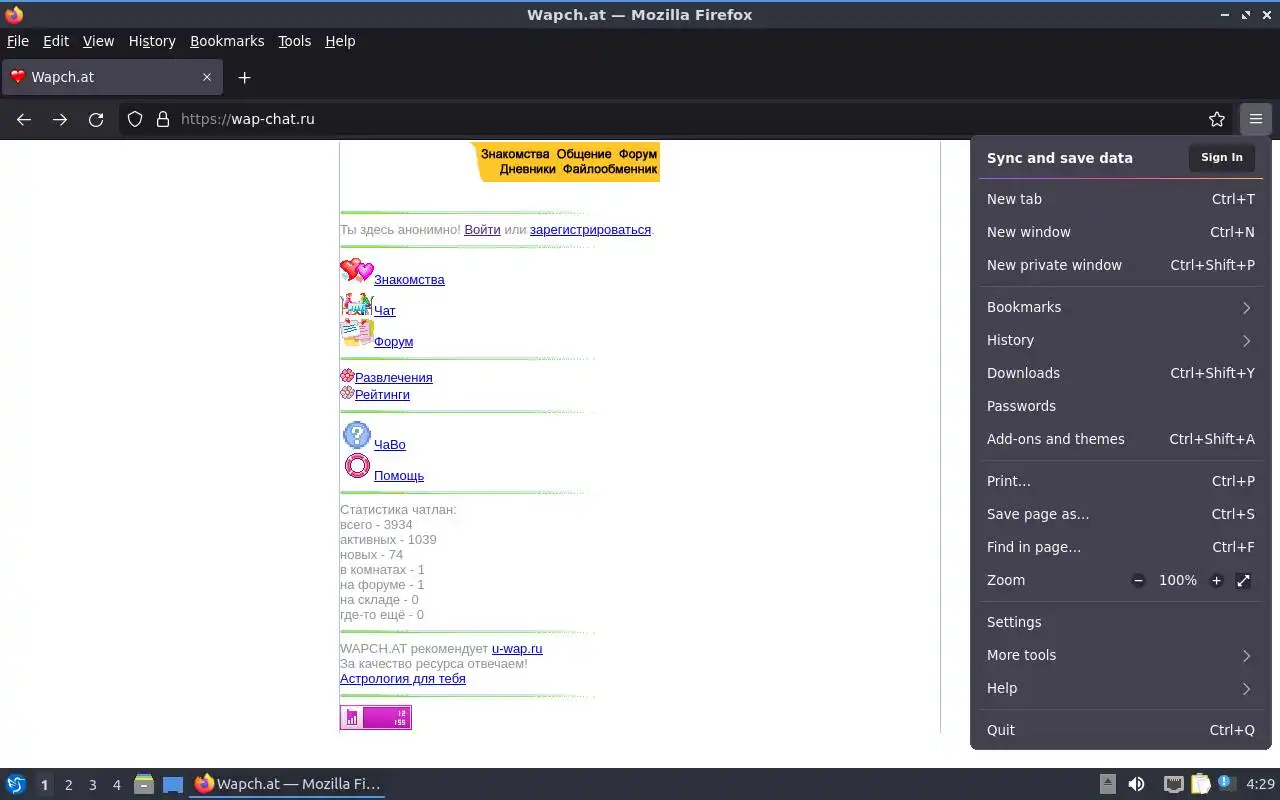
Task: Switch to workspace 2
Action: tap(68, 785)
